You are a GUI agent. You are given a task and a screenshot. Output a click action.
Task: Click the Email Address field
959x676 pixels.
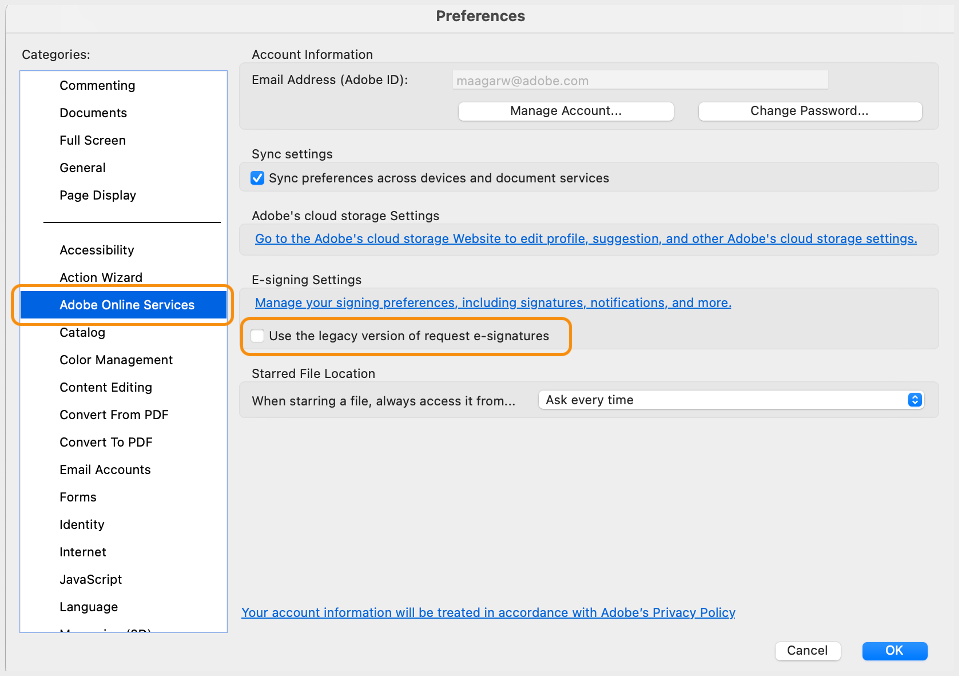[640, 80]
